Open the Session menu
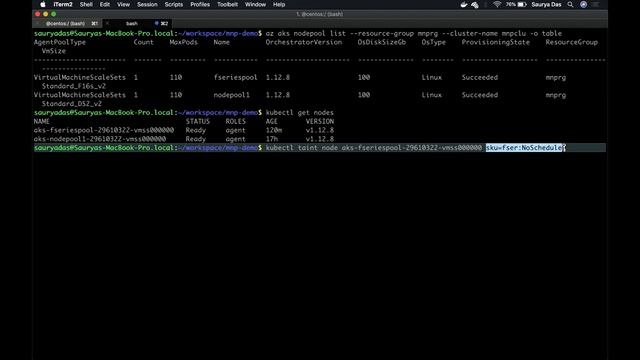Image resolution: width=640 pixels, height=360 pixels. point(147,4)
